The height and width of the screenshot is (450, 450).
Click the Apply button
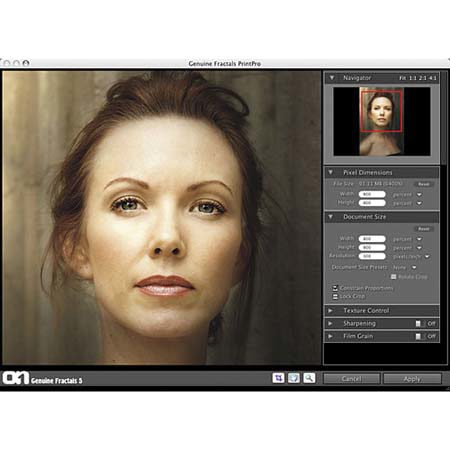click(x=412, y=379)
